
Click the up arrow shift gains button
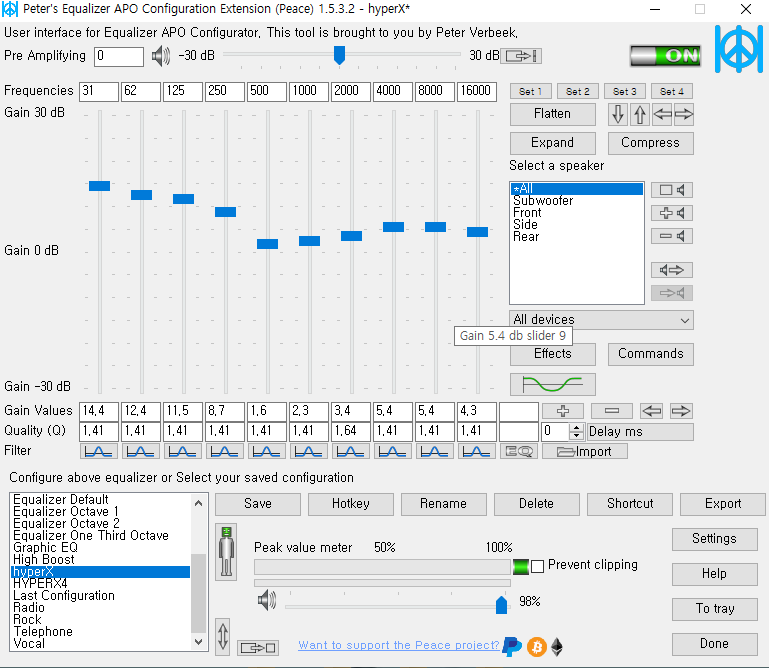tap(640, 114)
